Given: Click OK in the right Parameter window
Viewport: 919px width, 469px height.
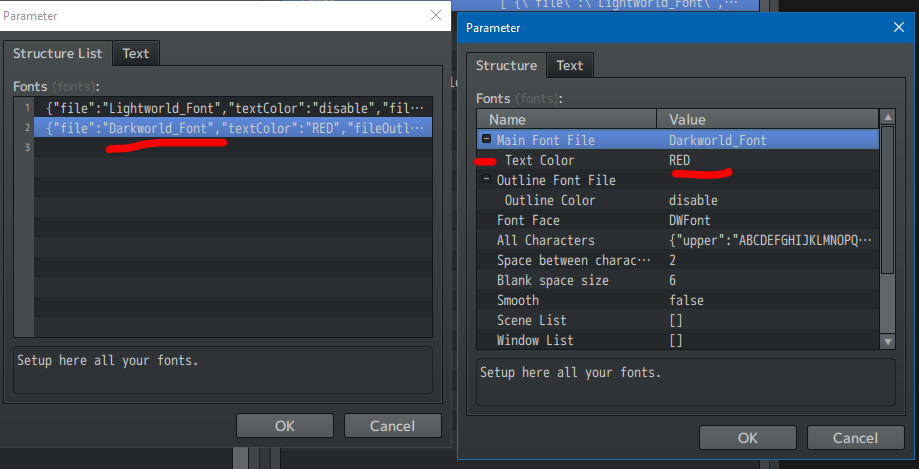Looking at the screenshot, I should point(748,438).
